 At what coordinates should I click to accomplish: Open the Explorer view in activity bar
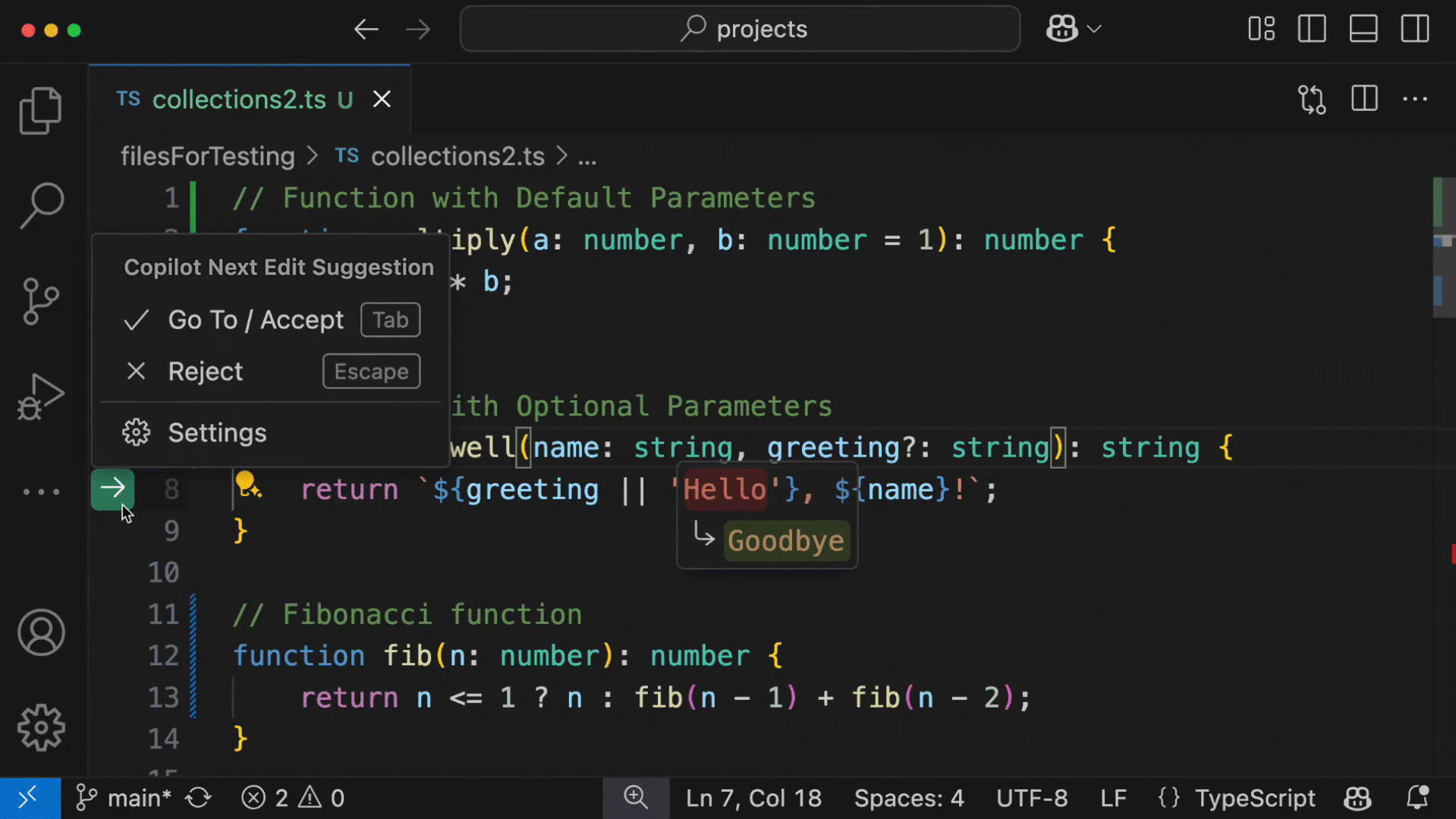coord(41,111)
